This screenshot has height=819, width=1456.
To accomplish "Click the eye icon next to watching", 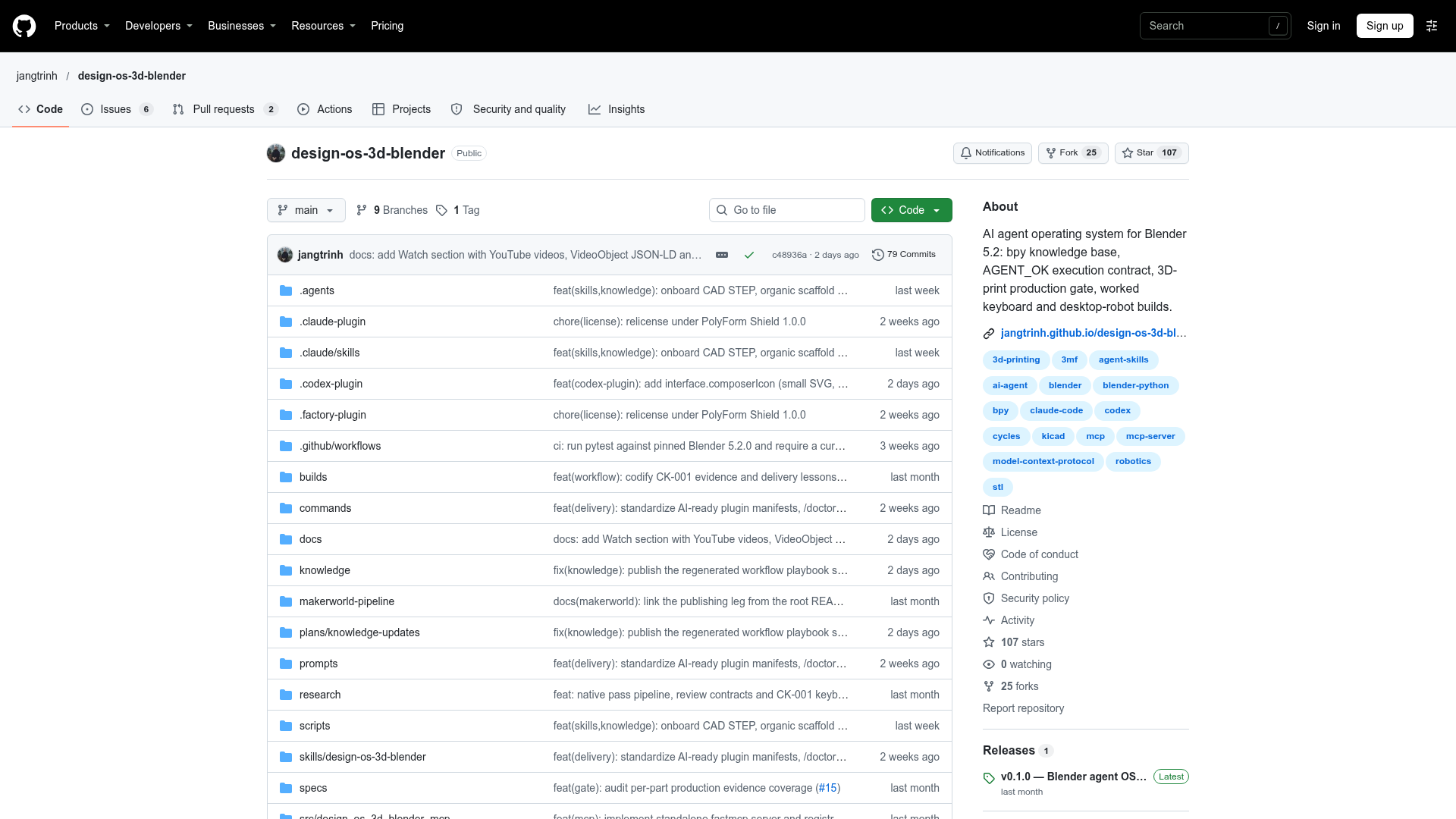I will (x=989, y=664).
